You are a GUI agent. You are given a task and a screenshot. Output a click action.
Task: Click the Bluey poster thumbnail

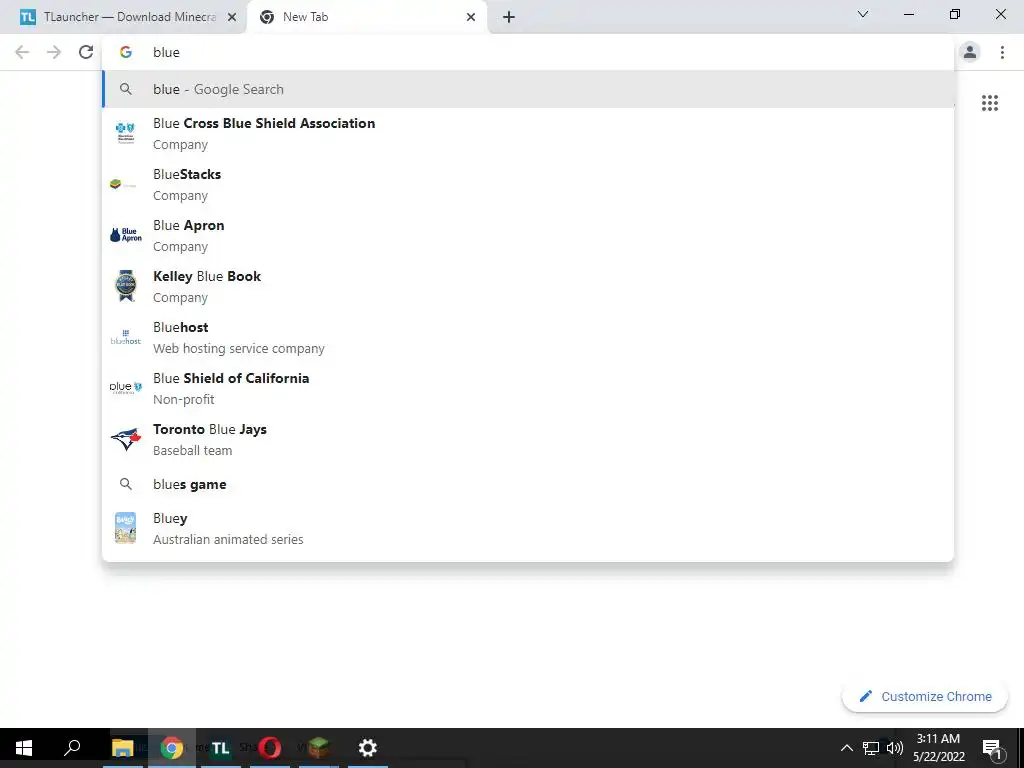[x=125, y=528]
